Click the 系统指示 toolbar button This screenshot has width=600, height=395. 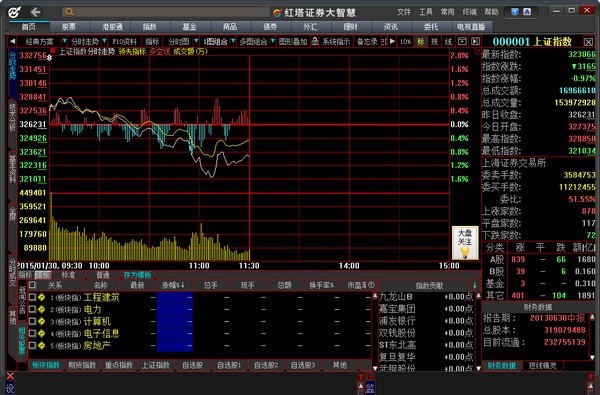click(x=336, y=41)
